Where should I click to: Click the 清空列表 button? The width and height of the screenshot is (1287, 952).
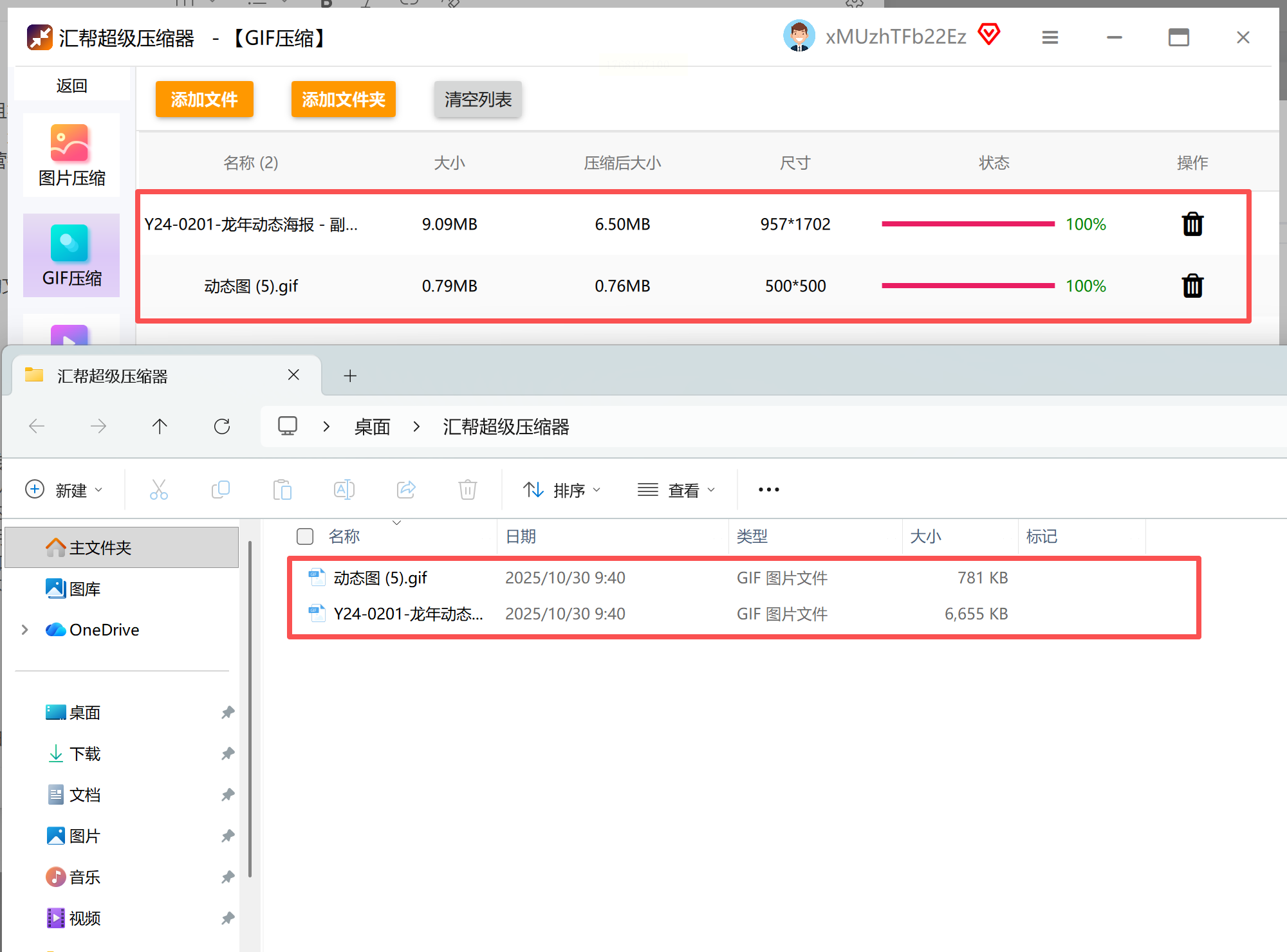pyautogui.click(x=477, y=99)
